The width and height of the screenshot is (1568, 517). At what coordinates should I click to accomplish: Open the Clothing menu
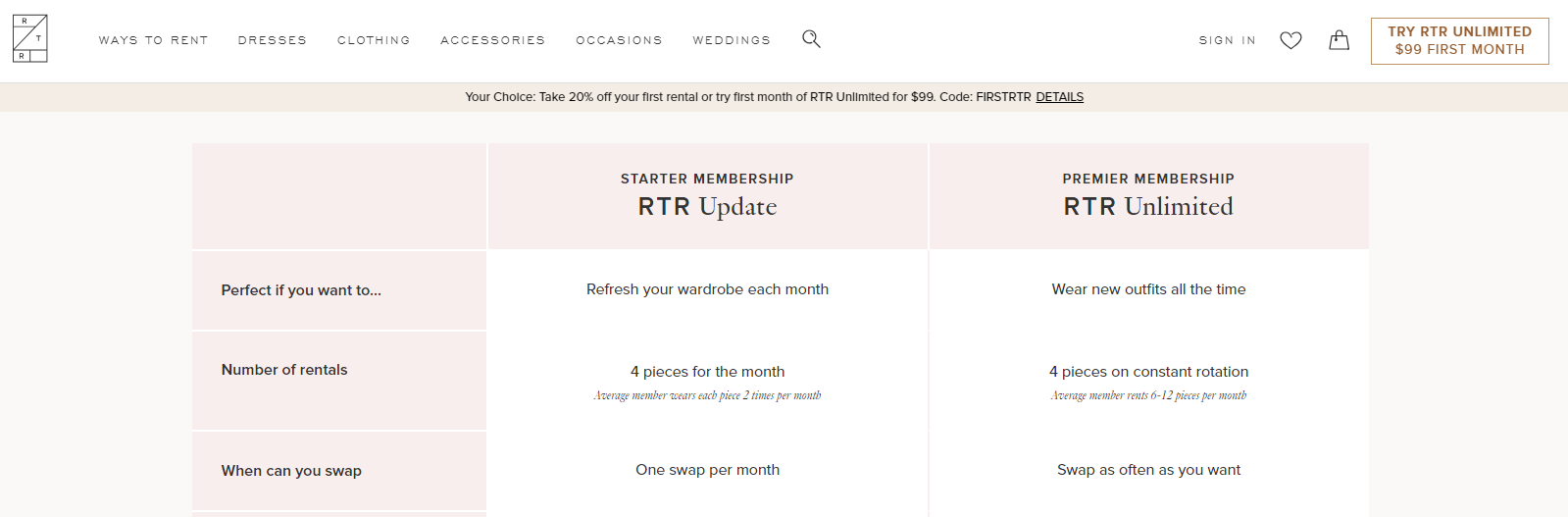pyautogui.click(x=374, y=40)
